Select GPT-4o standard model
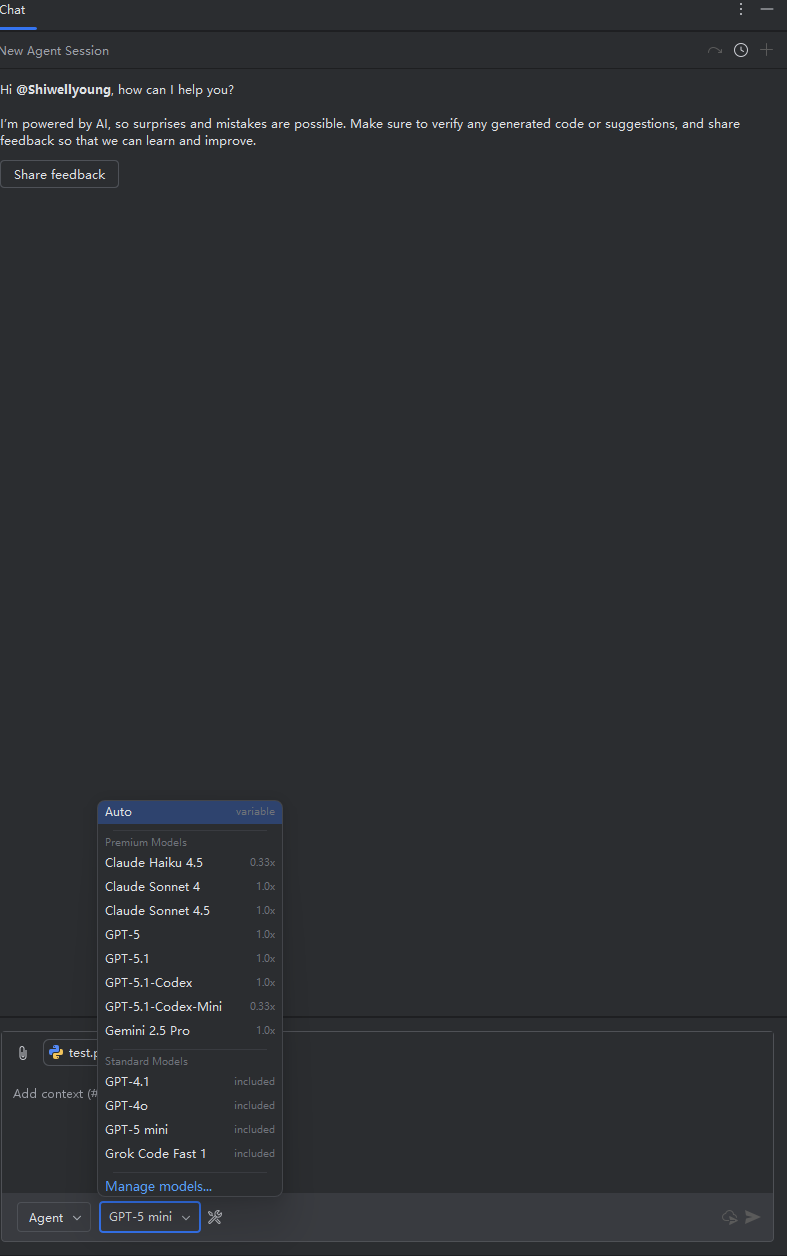Viewport: 787px width, 1256px height. coord(190,1105)
